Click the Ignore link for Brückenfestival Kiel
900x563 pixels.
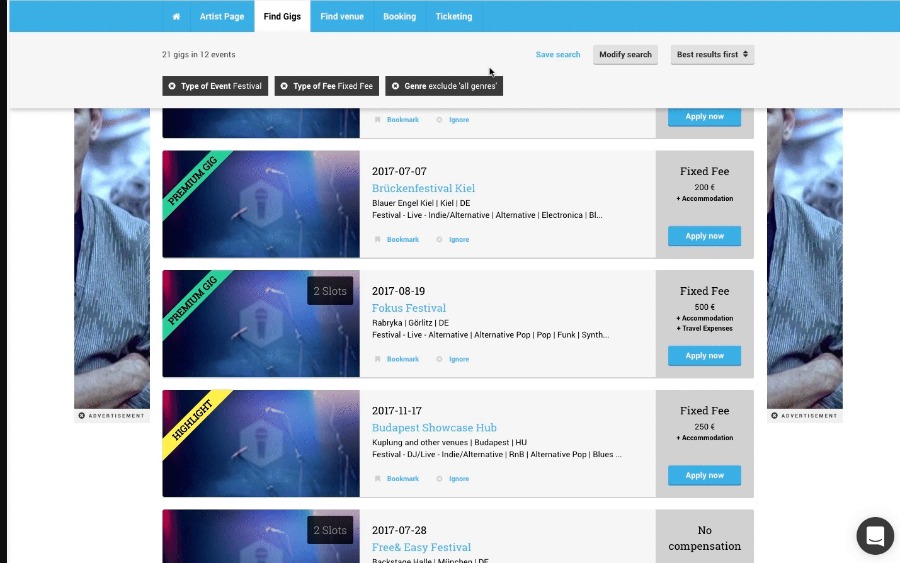pyautogui.click(x=459, y=239)
